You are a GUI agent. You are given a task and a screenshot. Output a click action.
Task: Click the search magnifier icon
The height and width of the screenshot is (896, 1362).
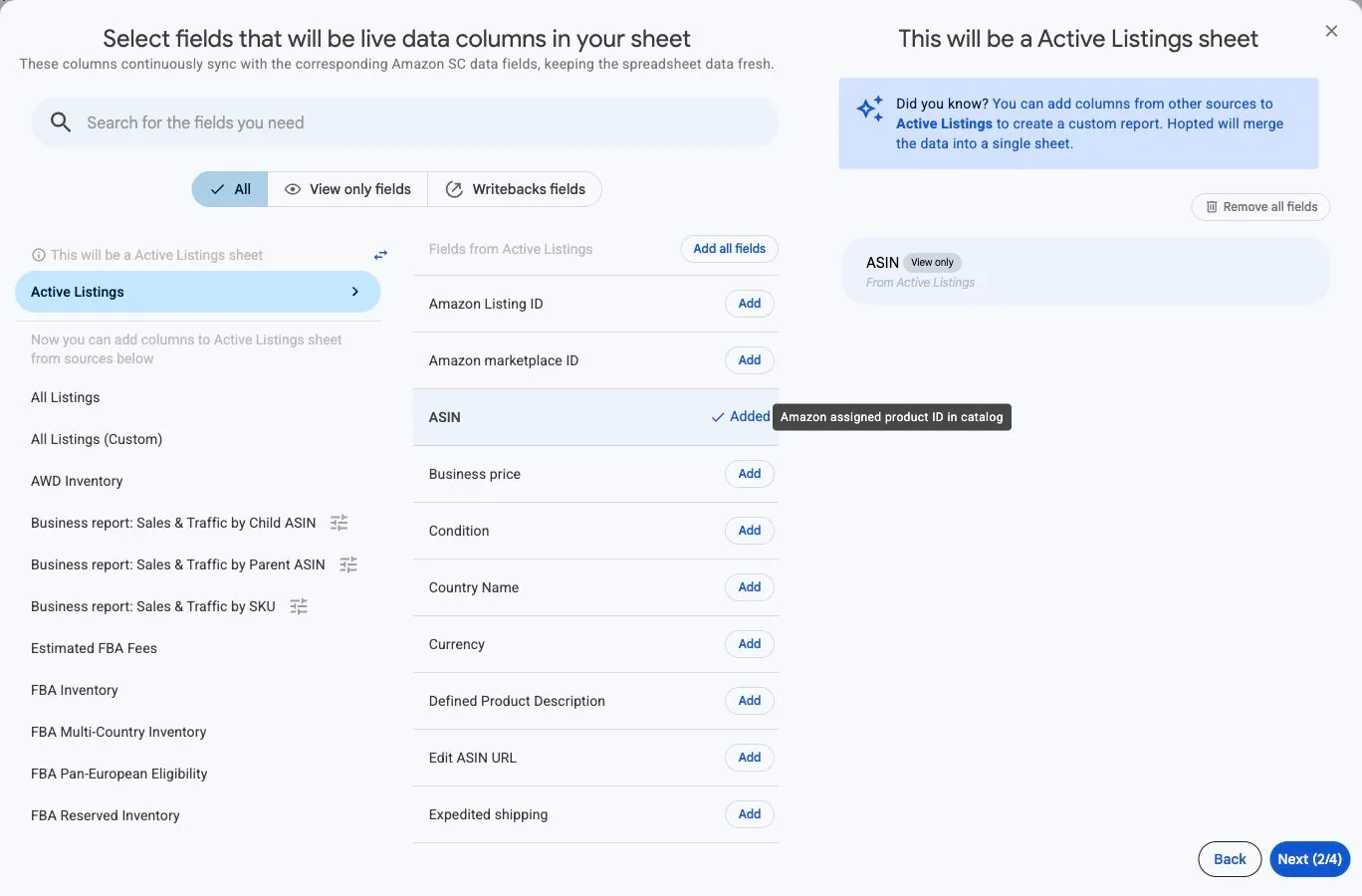(61, 122)
